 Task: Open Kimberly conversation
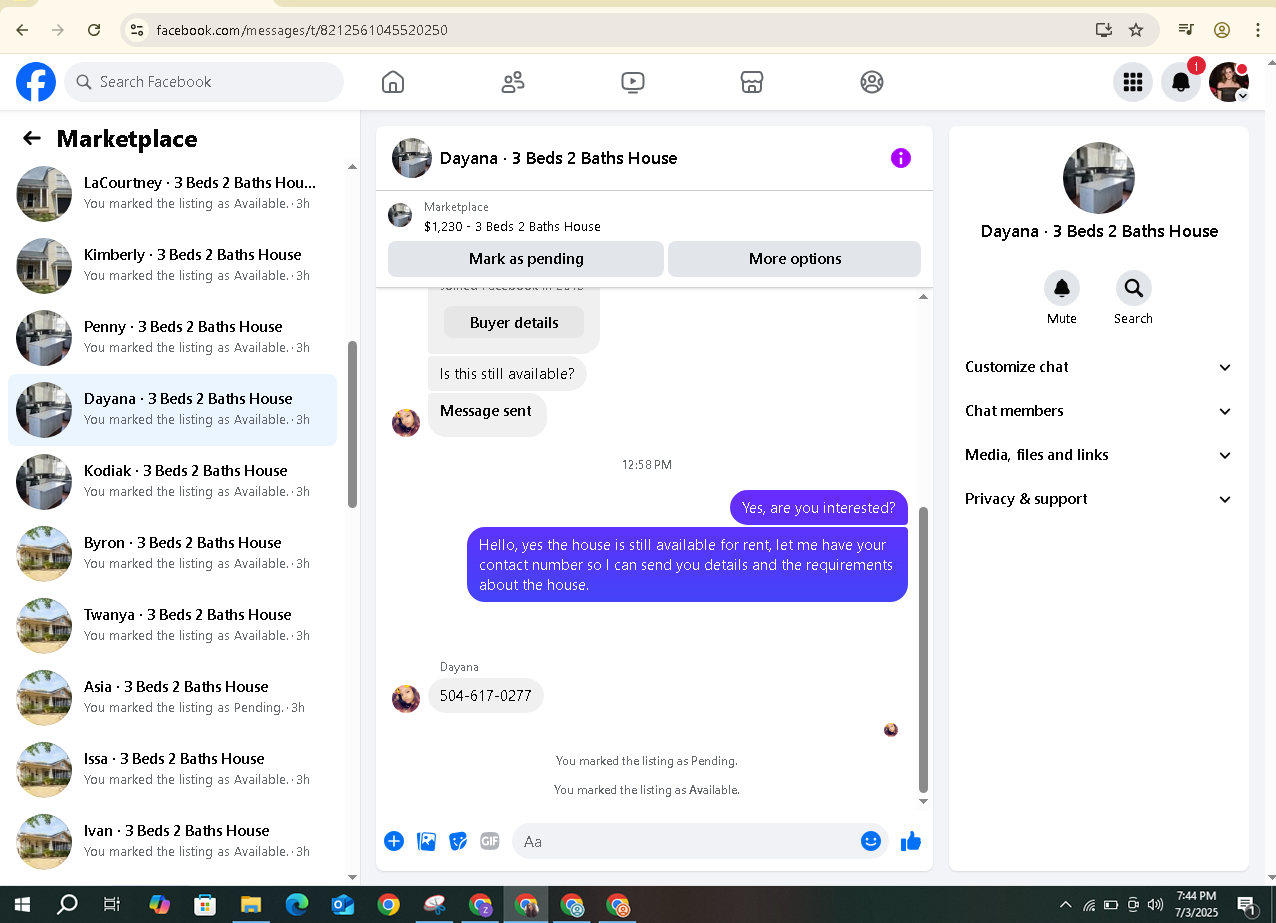[172, 266]
